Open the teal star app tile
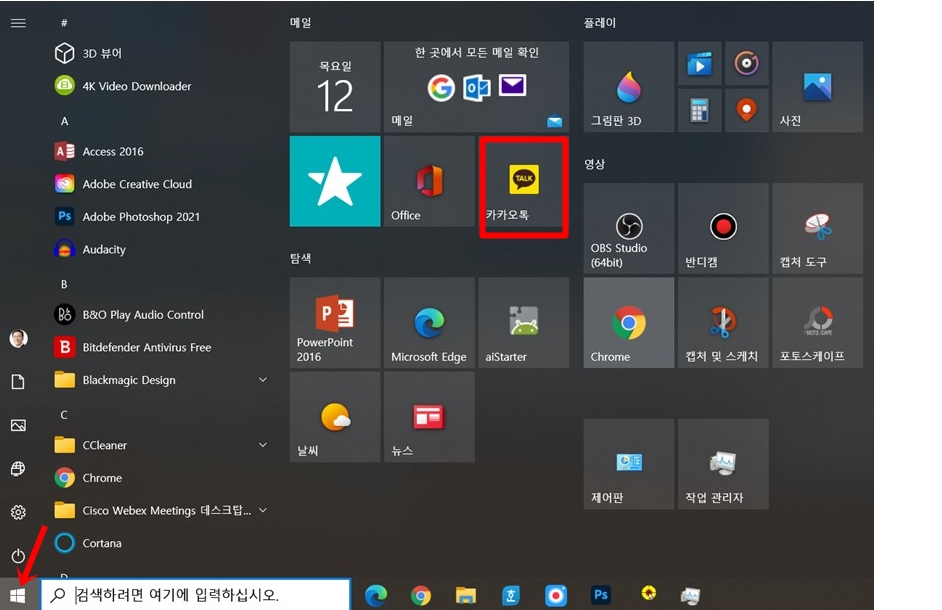 point(335,181)
